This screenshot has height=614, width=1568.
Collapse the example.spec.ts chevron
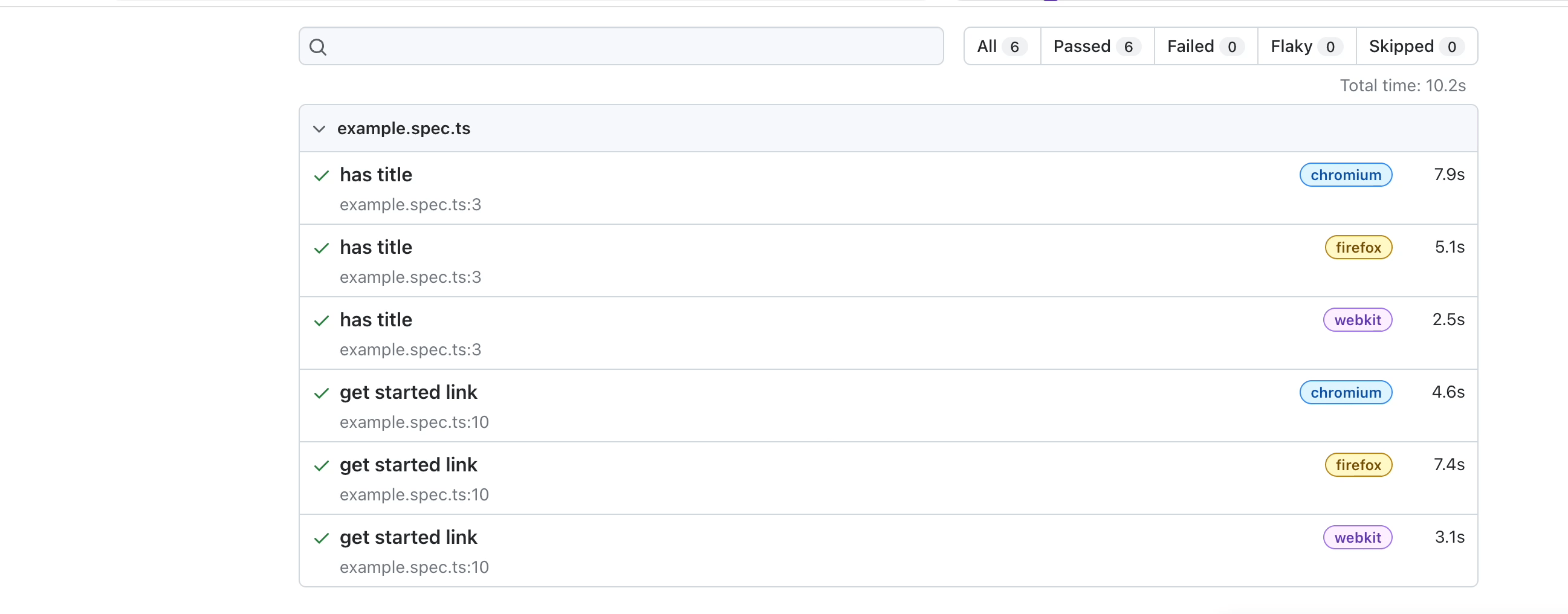319,129
